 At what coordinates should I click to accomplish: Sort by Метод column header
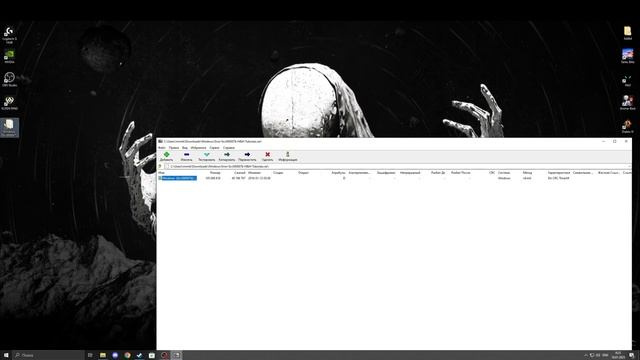[x=527, y=173]
